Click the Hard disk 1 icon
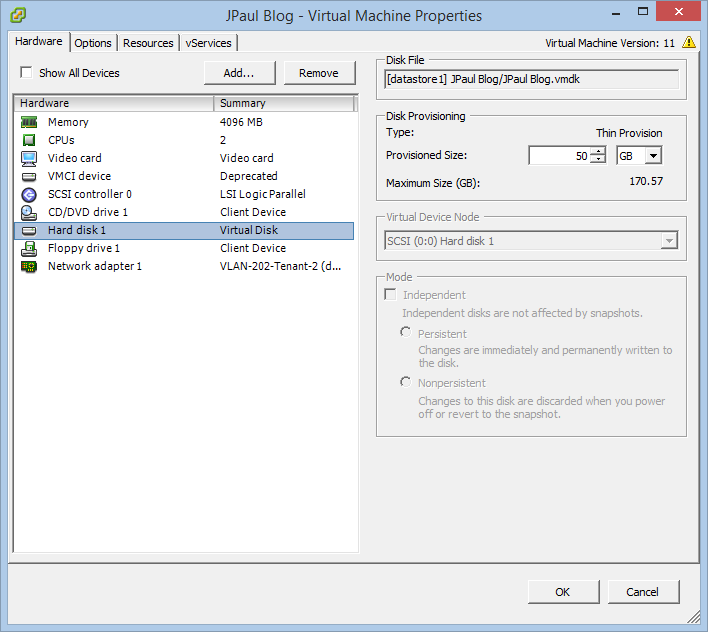708x632 pixels. pos(29,231)
